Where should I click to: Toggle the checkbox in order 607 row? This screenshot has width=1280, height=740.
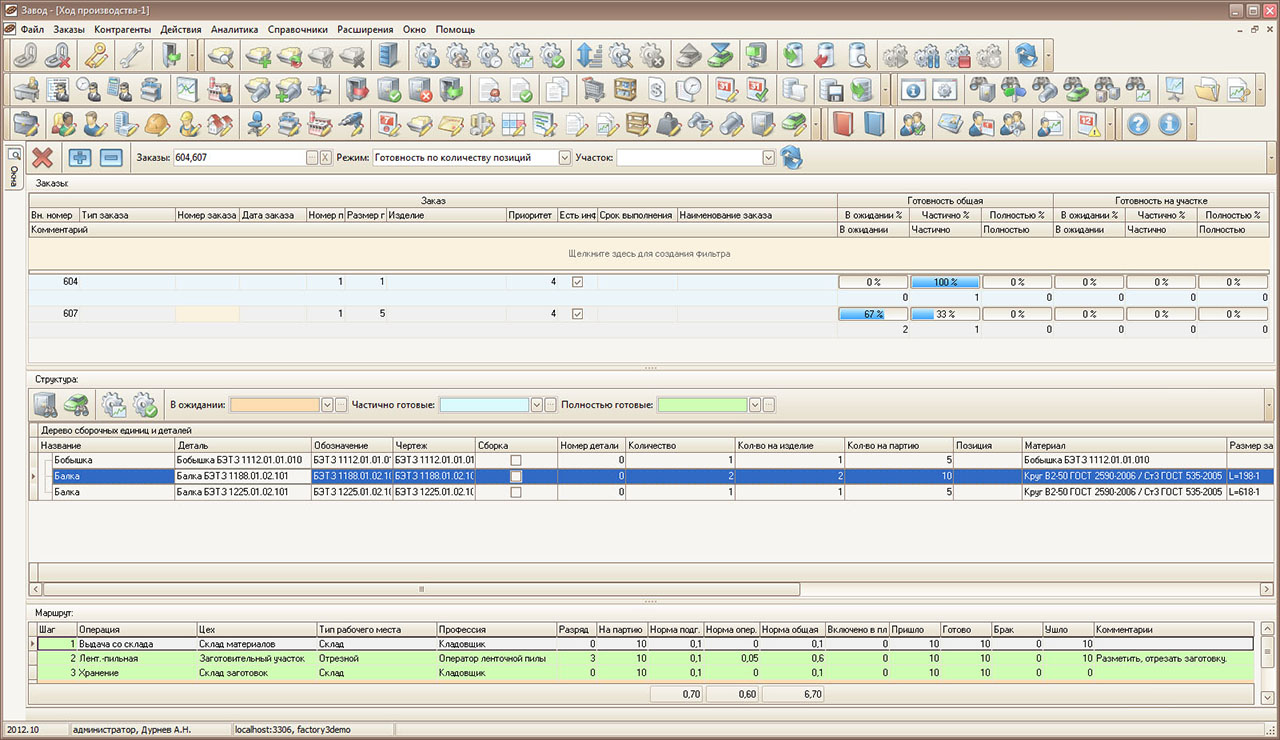click(577, 314)
